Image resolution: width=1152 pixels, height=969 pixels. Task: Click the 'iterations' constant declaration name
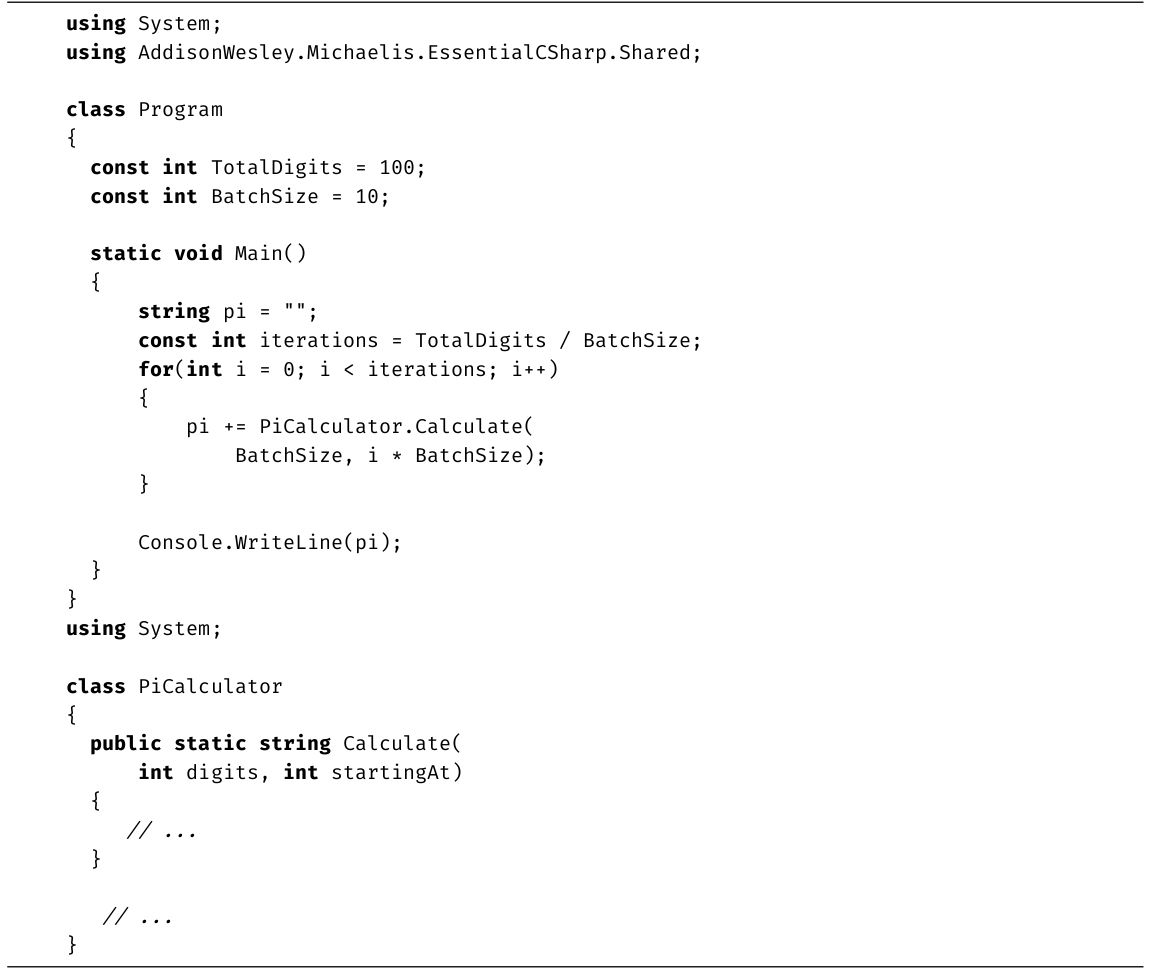coord(319,341)
